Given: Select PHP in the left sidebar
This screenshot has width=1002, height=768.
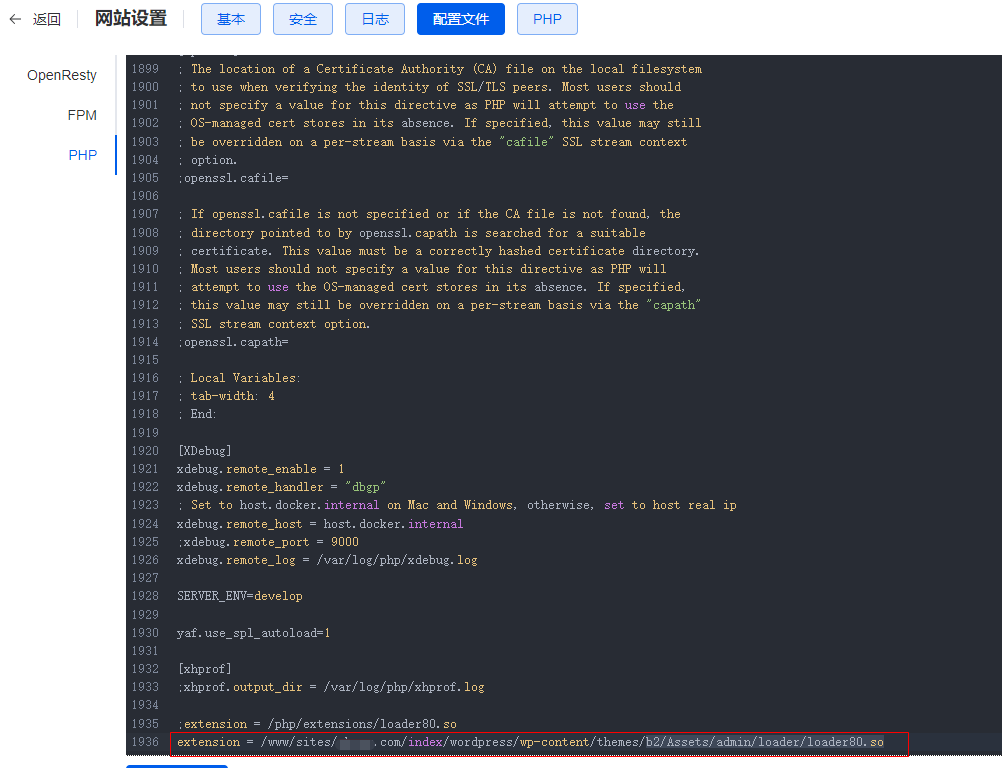Looking at the screenshot, I should coord(83,155).
